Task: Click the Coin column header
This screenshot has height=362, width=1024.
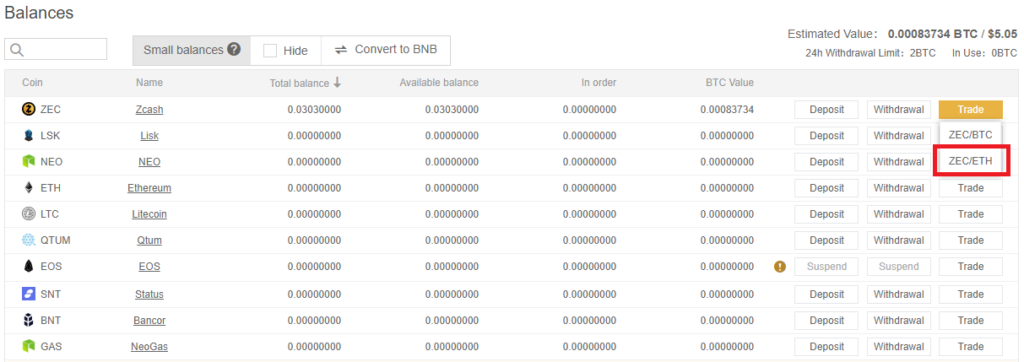Action: (x=33, y=82)
